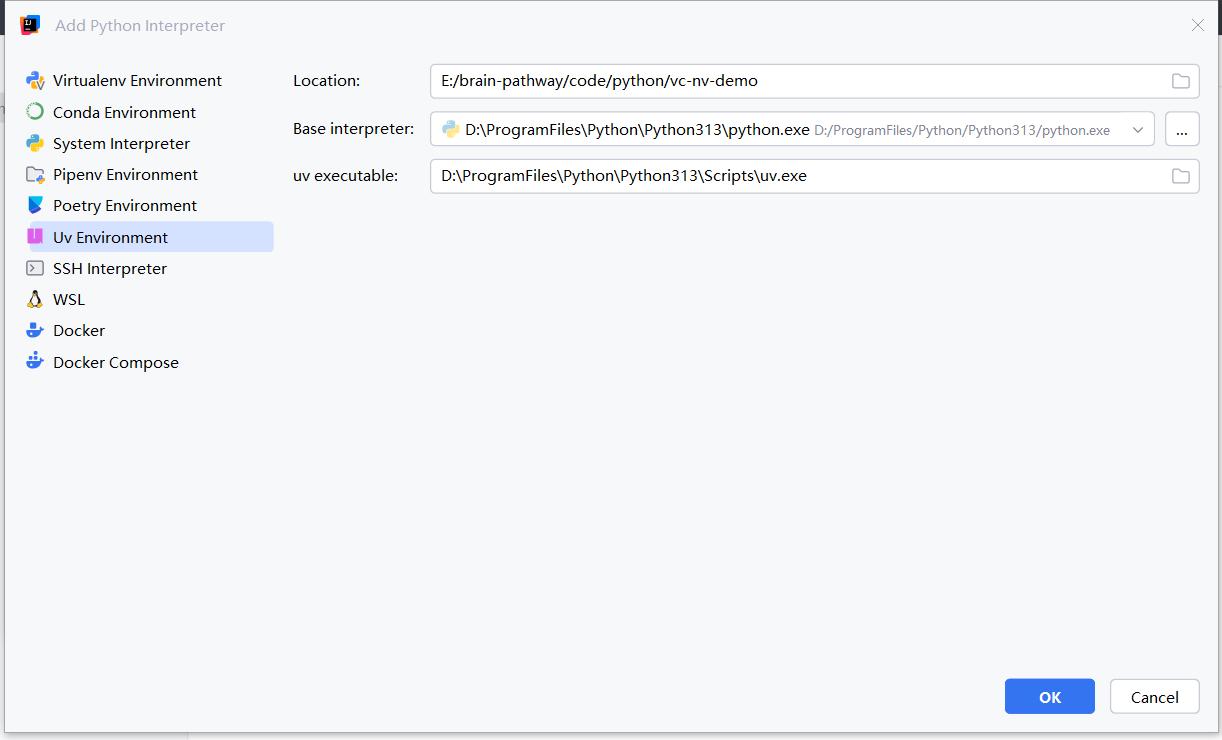Click the IntelliJ logo in title bar
Viewport: 1222px width, 740px height.
(30, 25)
